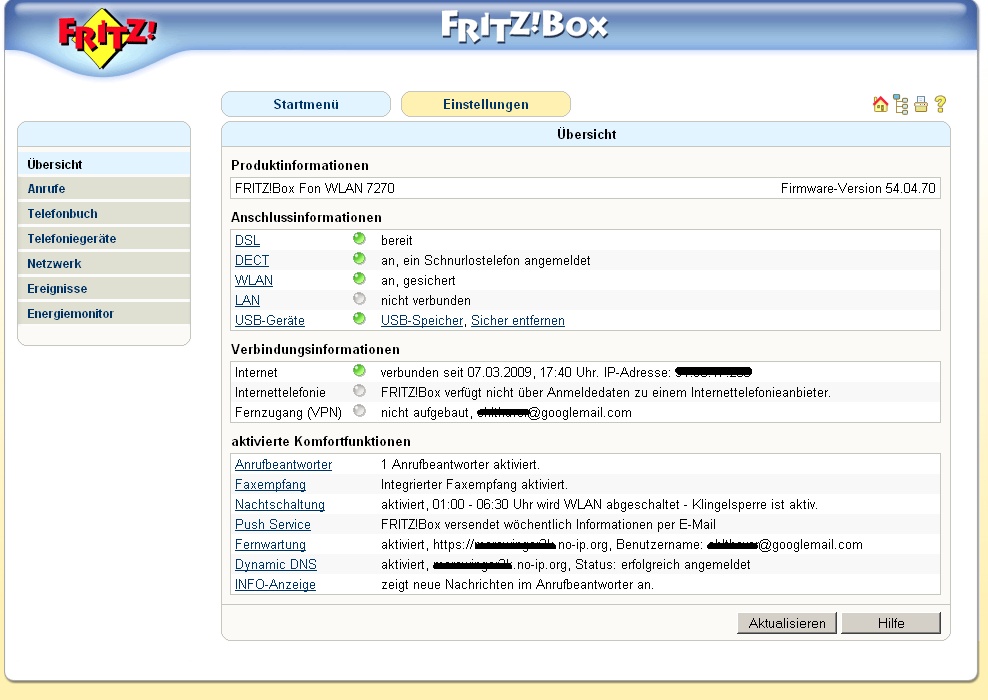Follow the DSL link

click(x=247, y=241)
